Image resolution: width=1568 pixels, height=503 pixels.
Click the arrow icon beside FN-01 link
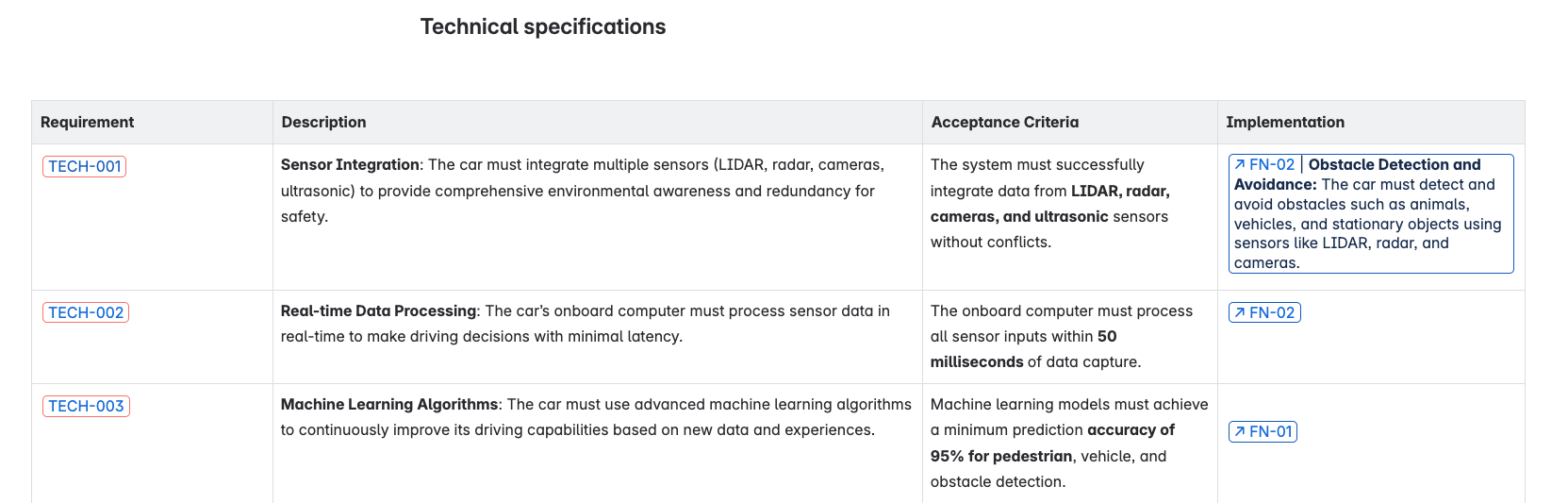1240,431
